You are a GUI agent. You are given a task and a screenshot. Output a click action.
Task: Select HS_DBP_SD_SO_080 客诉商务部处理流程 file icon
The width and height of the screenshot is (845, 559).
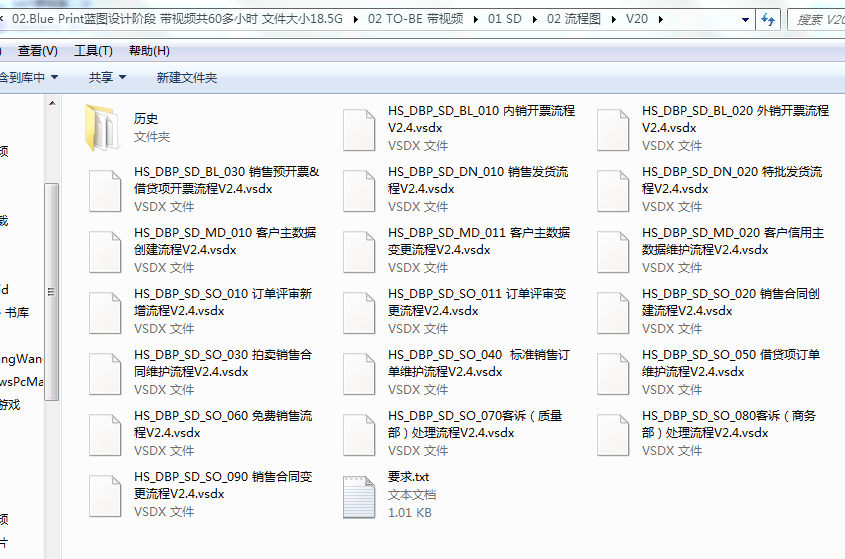tap(613, 434)
